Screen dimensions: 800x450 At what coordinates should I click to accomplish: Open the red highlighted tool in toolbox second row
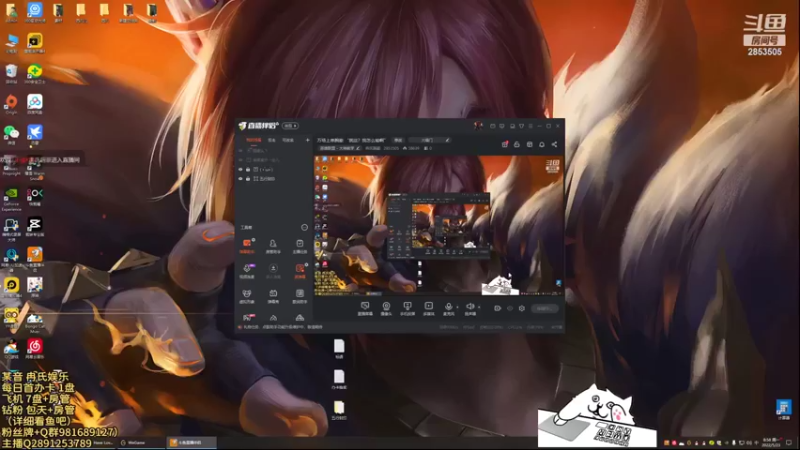[x=299, y=270]
